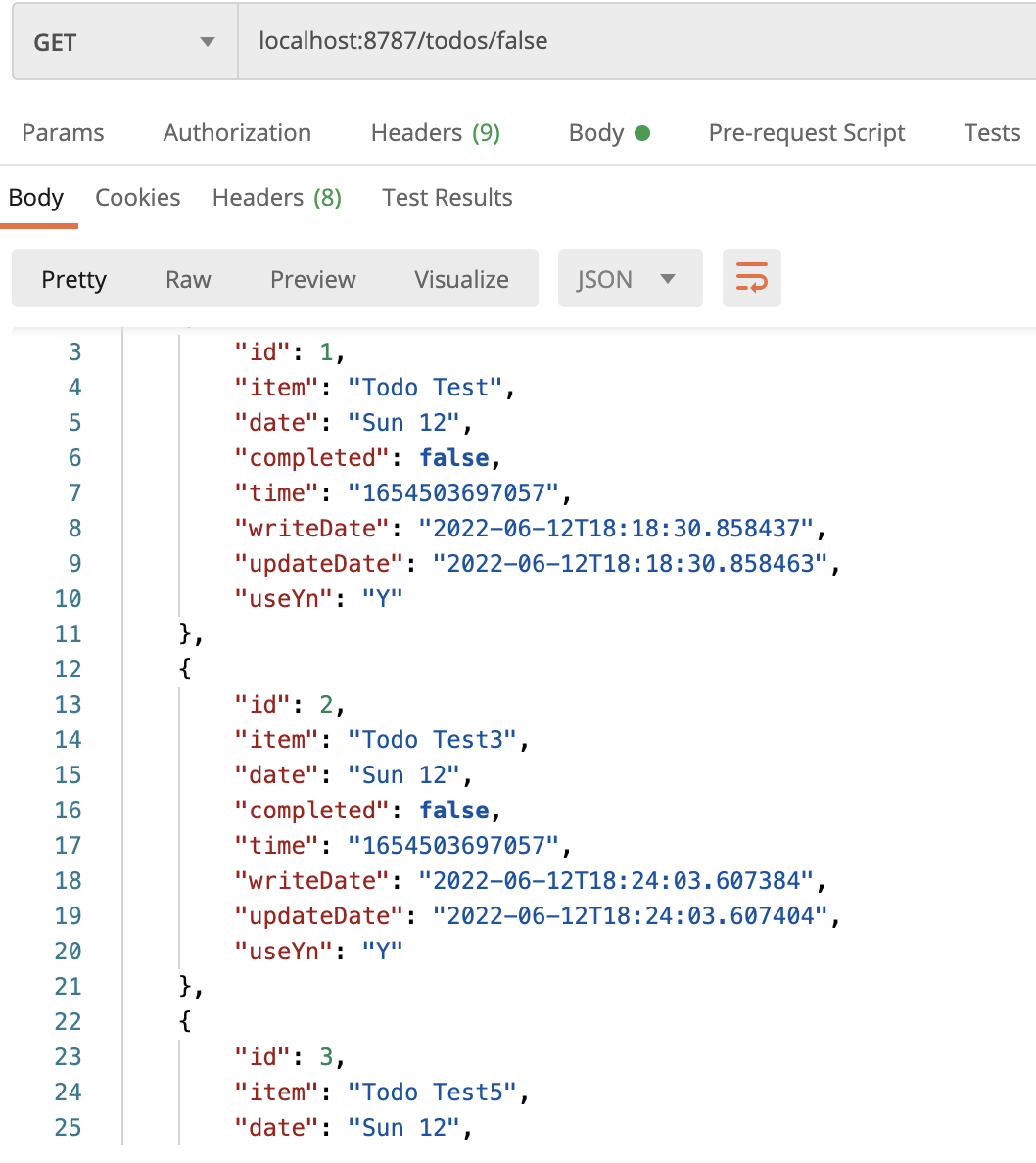
Task: Select the response Body tab
Action: tap(35, 198)
